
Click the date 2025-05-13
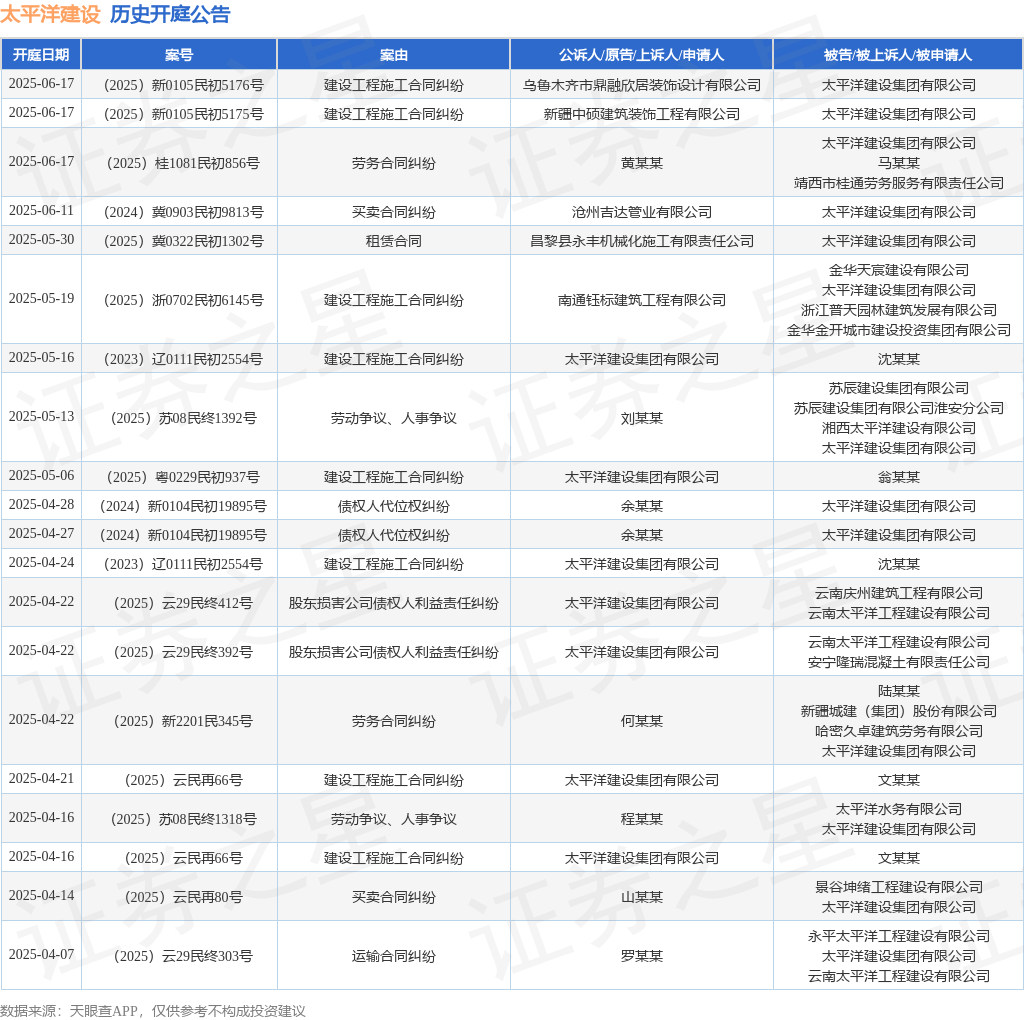[41, 416]
